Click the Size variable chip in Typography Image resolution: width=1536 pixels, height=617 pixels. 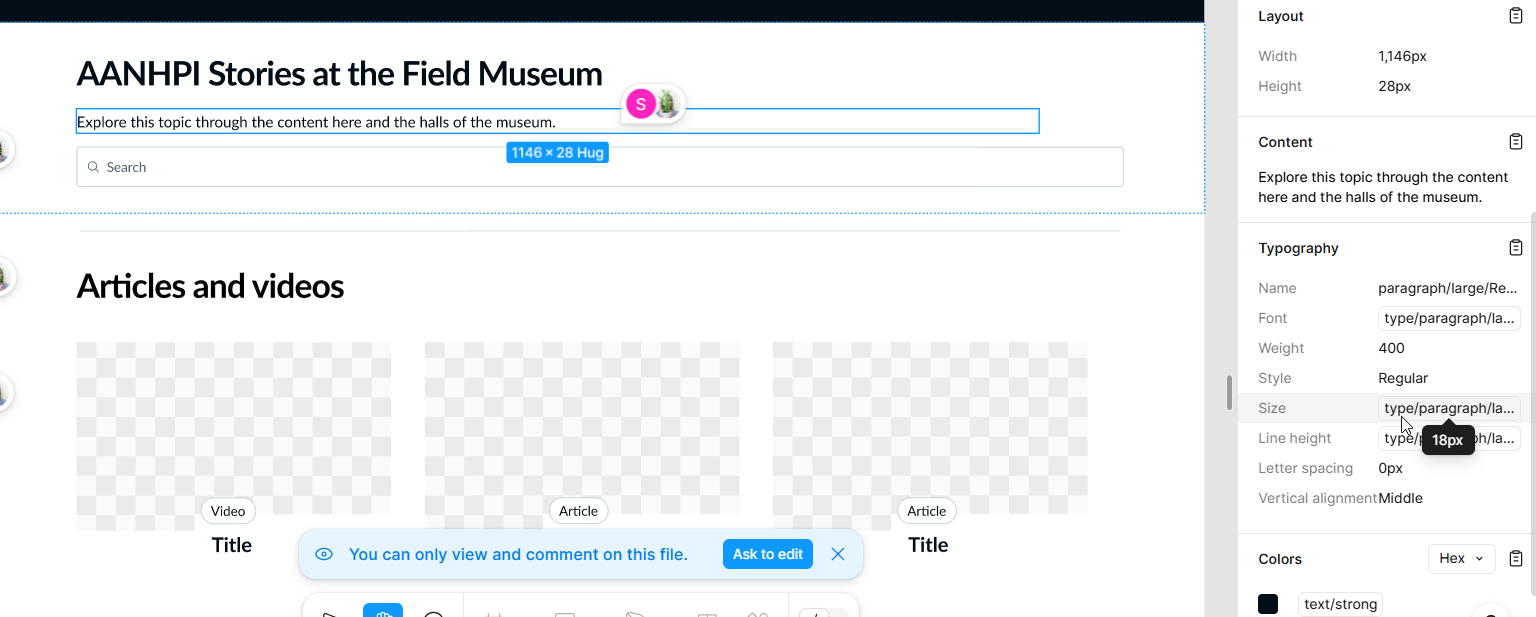click(x=1449, y=408)
